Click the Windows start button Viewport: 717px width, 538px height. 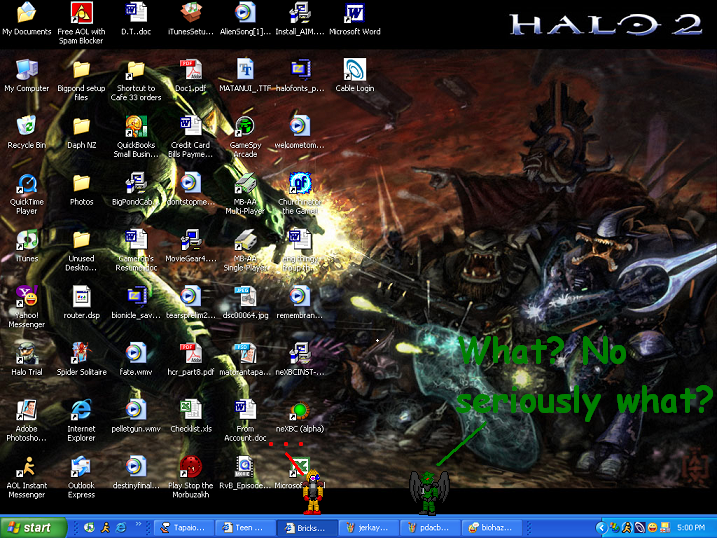tap(33, 527)
